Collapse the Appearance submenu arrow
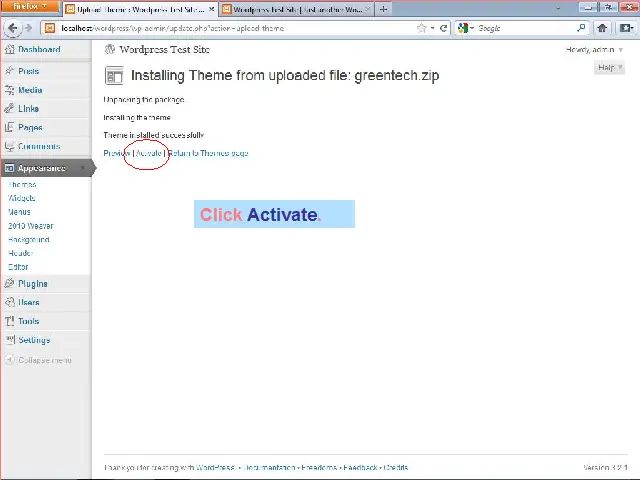The height and width of the screenshot is (480, 640). 83,168
